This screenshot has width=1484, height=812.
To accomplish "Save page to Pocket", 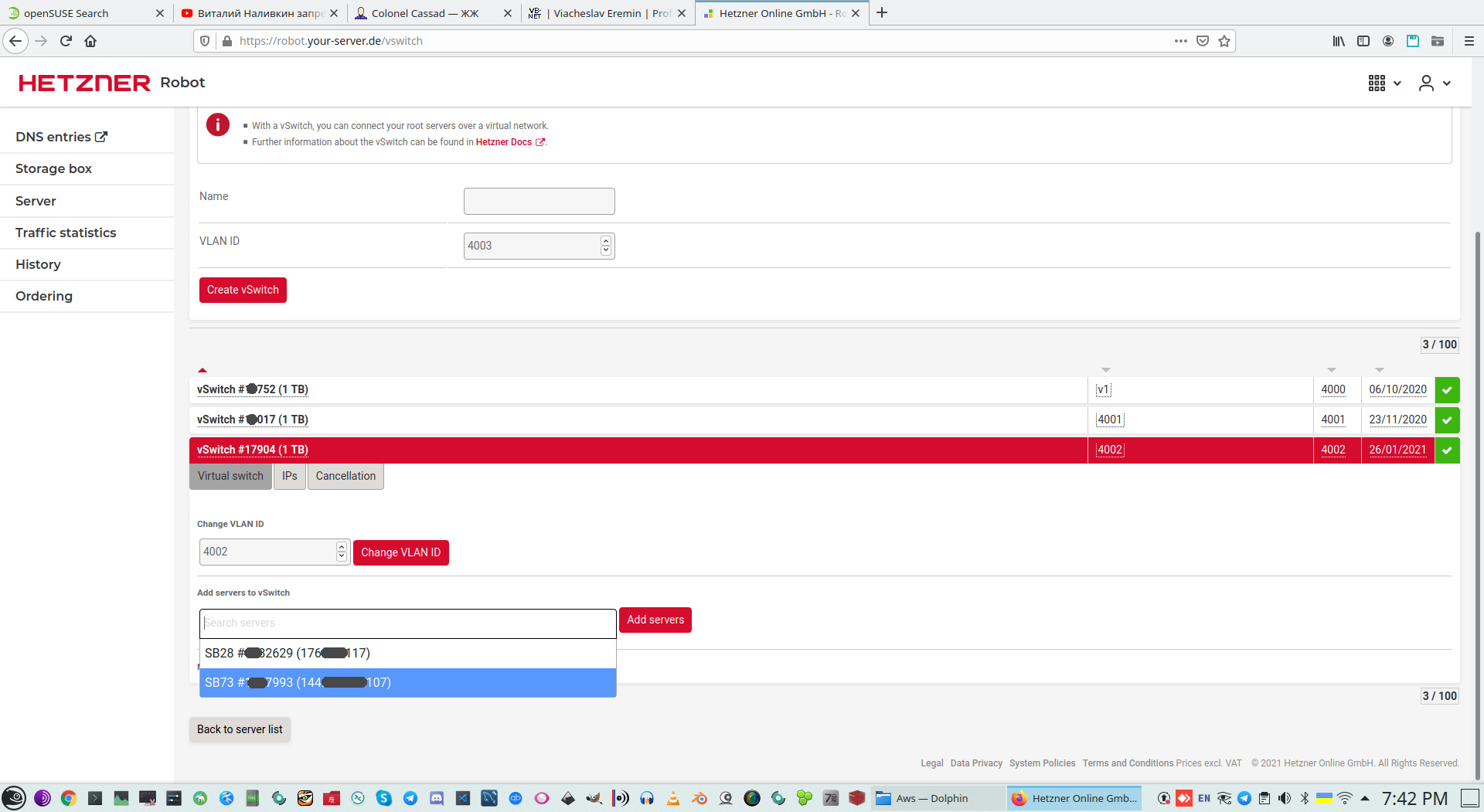I will tap(1203, 41).
